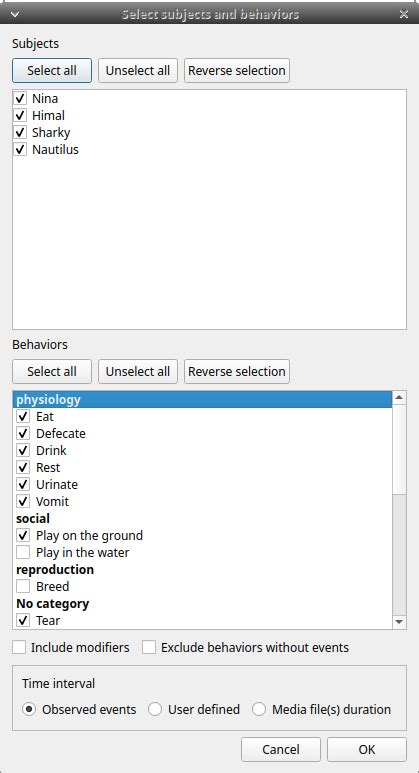419x773 pixels.
Task: Click the behaviors list scroll down arrow
Action: click(399, 622)
